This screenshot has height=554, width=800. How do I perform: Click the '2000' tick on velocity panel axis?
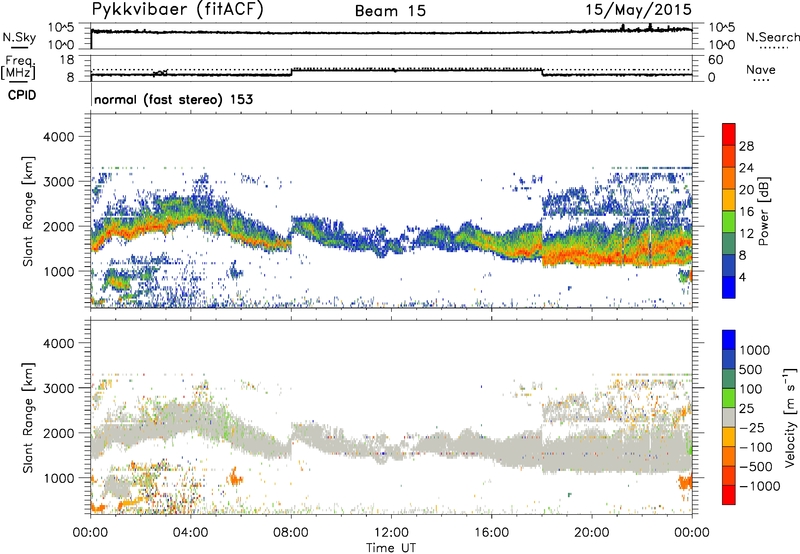click(x=58, y=433)
